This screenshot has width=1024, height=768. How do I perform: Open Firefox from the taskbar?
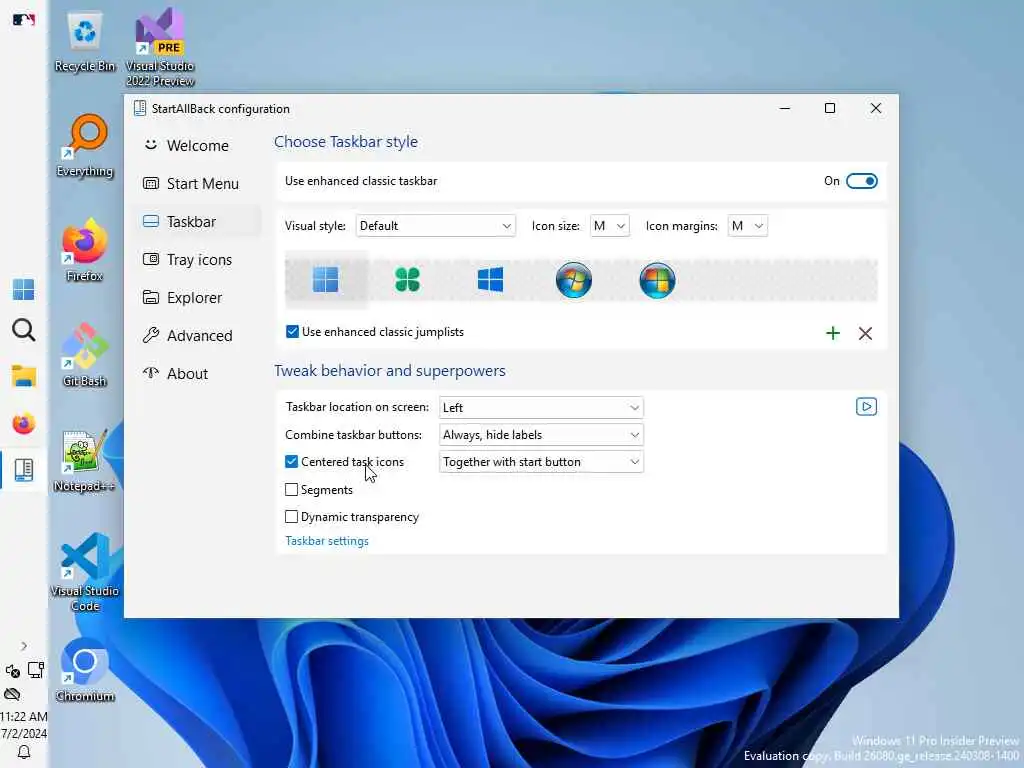pyautogui.click(x=24, y=423)
